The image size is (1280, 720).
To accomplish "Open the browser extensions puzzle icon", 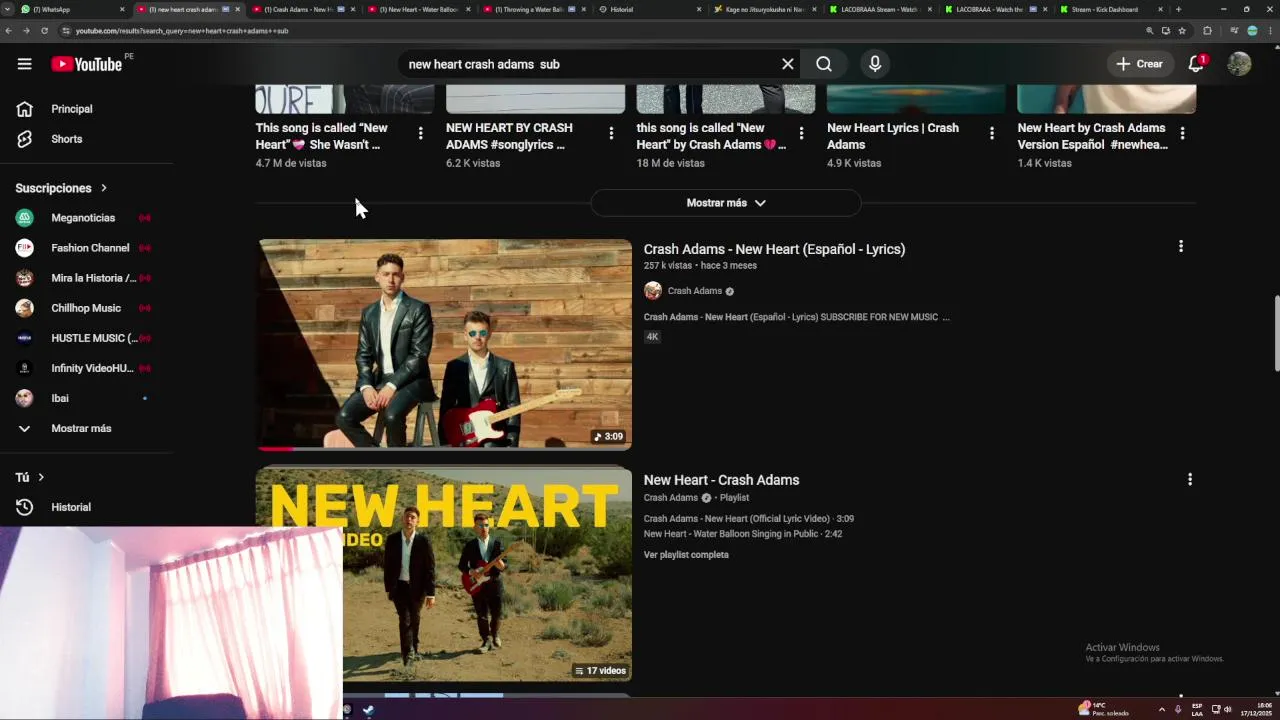I will pos(1207,31).
